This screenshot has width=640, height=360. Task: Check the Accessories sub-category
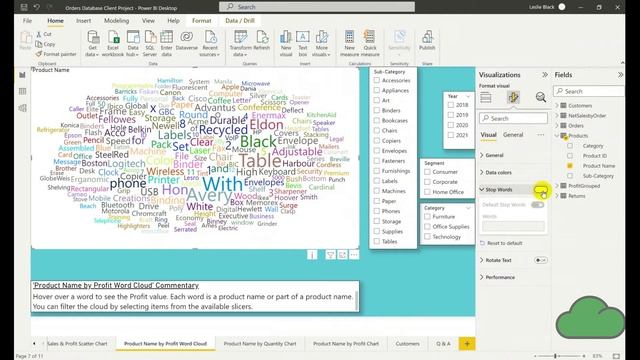377,80
